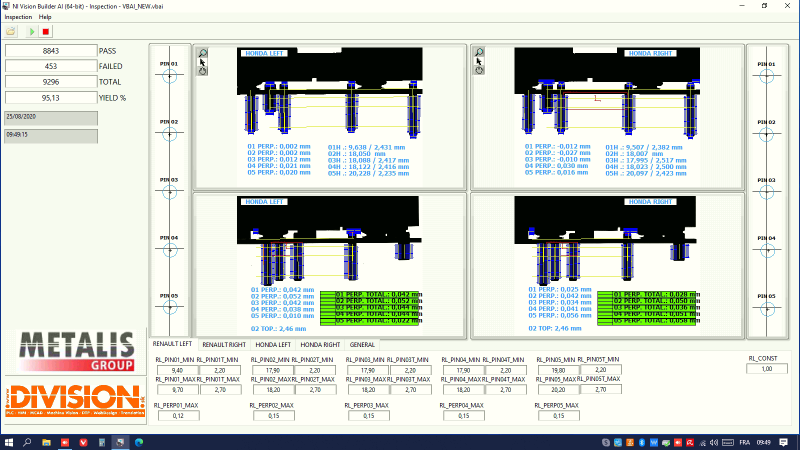Open the Inspection menu
The image size is (800, 450).
(18, 17)
